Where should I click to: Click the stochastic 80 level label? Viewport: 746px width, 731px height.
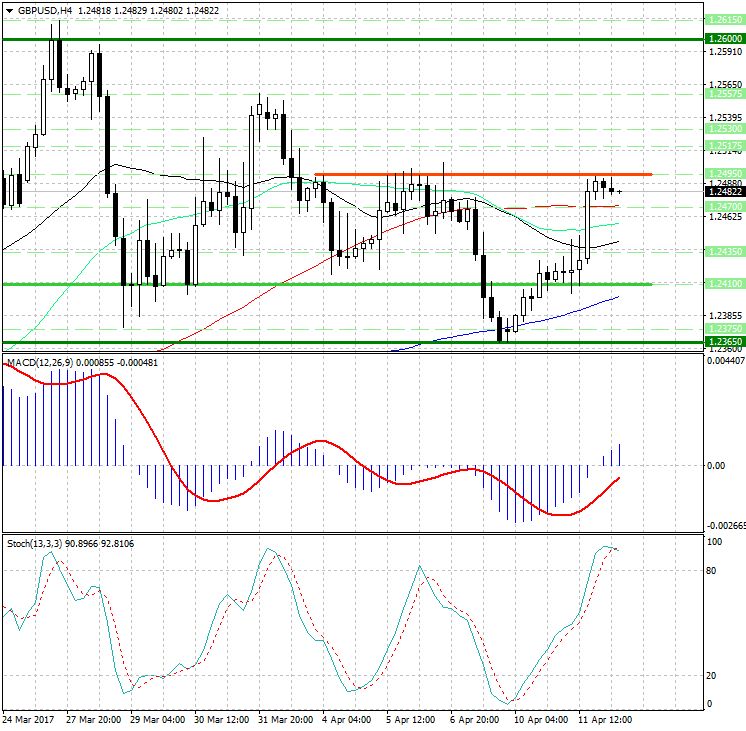click(x=711, y=571)
